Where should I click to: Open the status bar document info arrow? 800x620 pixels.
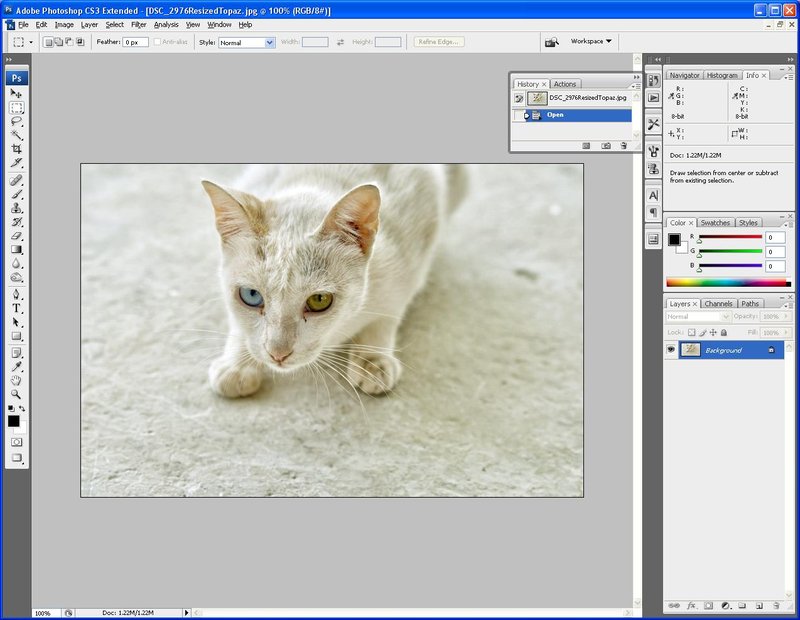186,612
